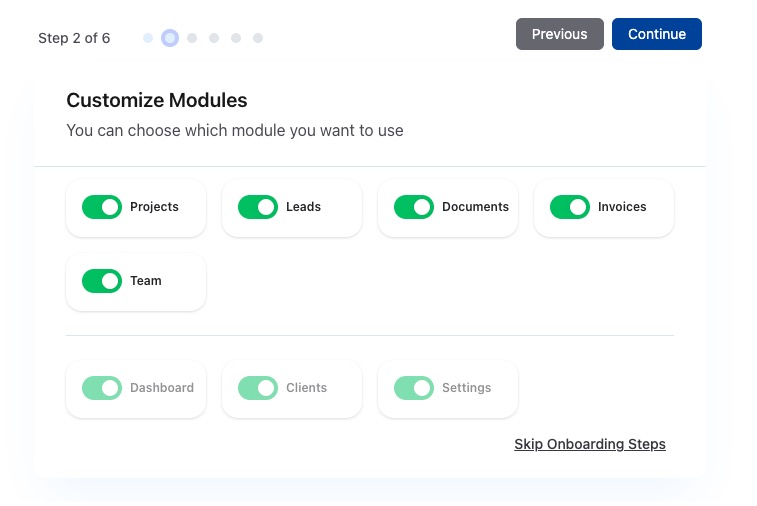Image resolution: width=757 pixels, height=506 pixels.
Task: Skip Onboarding Steps link
Action: 589,444
